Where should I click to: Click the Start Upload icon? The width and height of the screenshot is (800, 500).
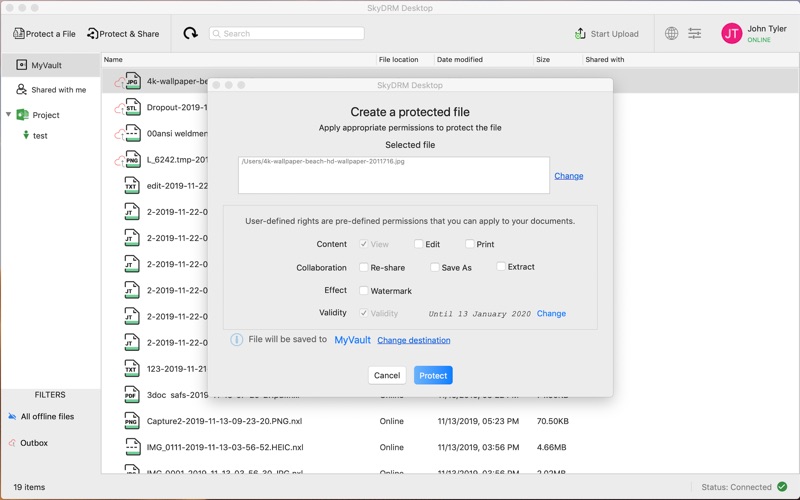580,34
